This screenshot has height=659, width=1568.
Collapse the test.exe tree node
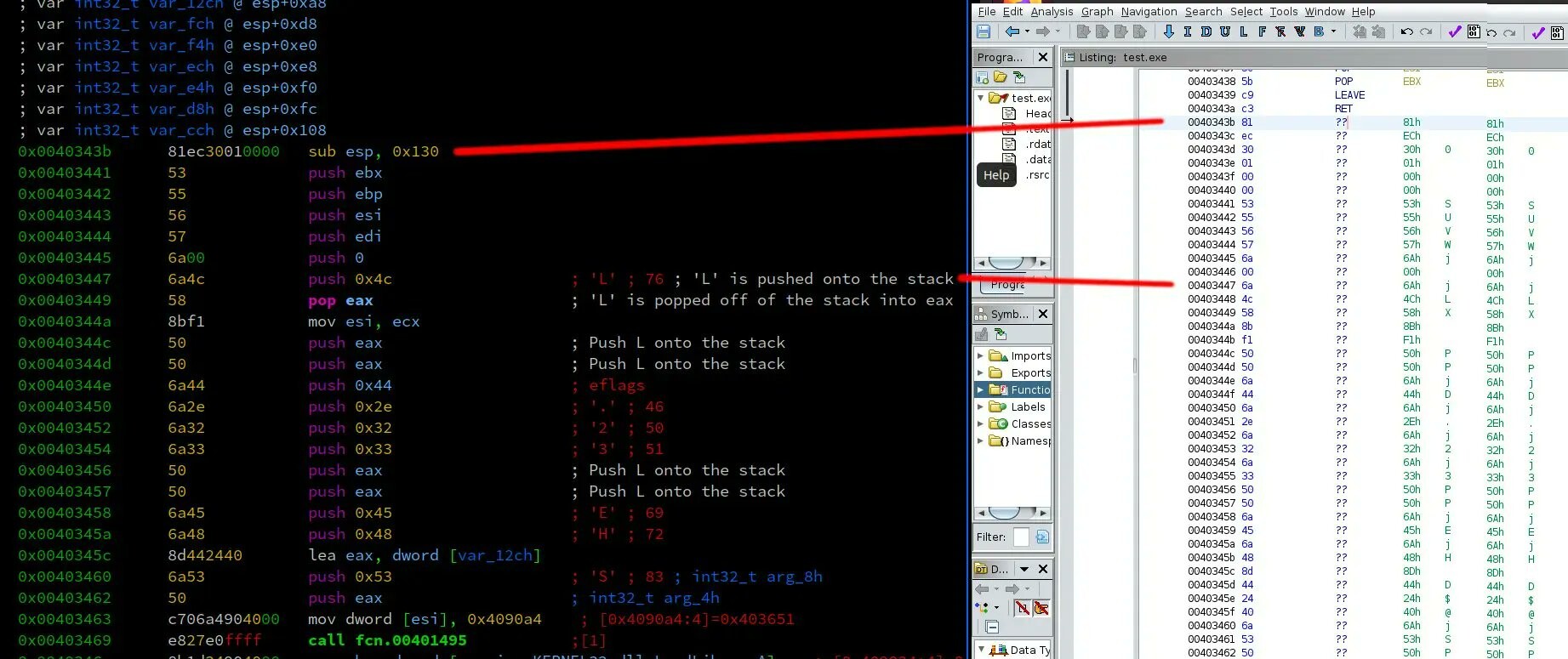[980, 98]
